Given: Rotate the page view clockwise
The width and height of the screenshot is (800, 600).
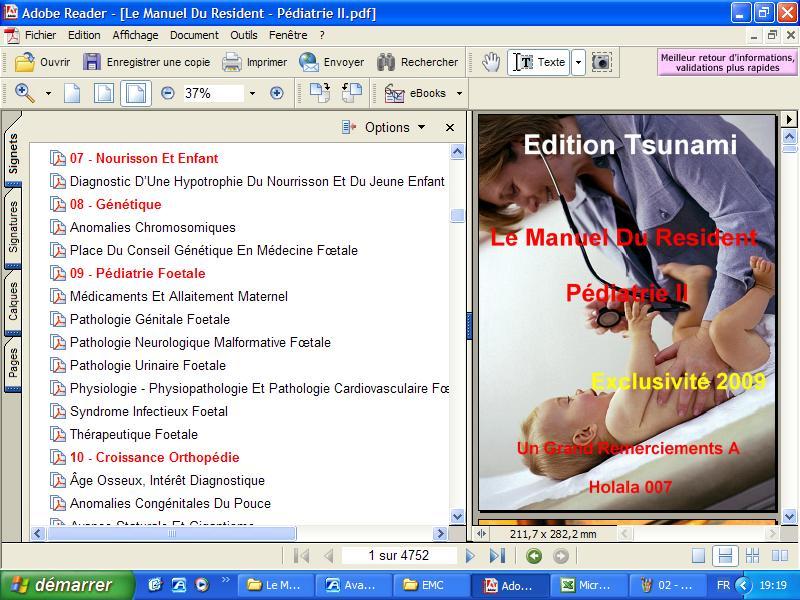Looking at the screenshot, I should [x=319, y=93].
